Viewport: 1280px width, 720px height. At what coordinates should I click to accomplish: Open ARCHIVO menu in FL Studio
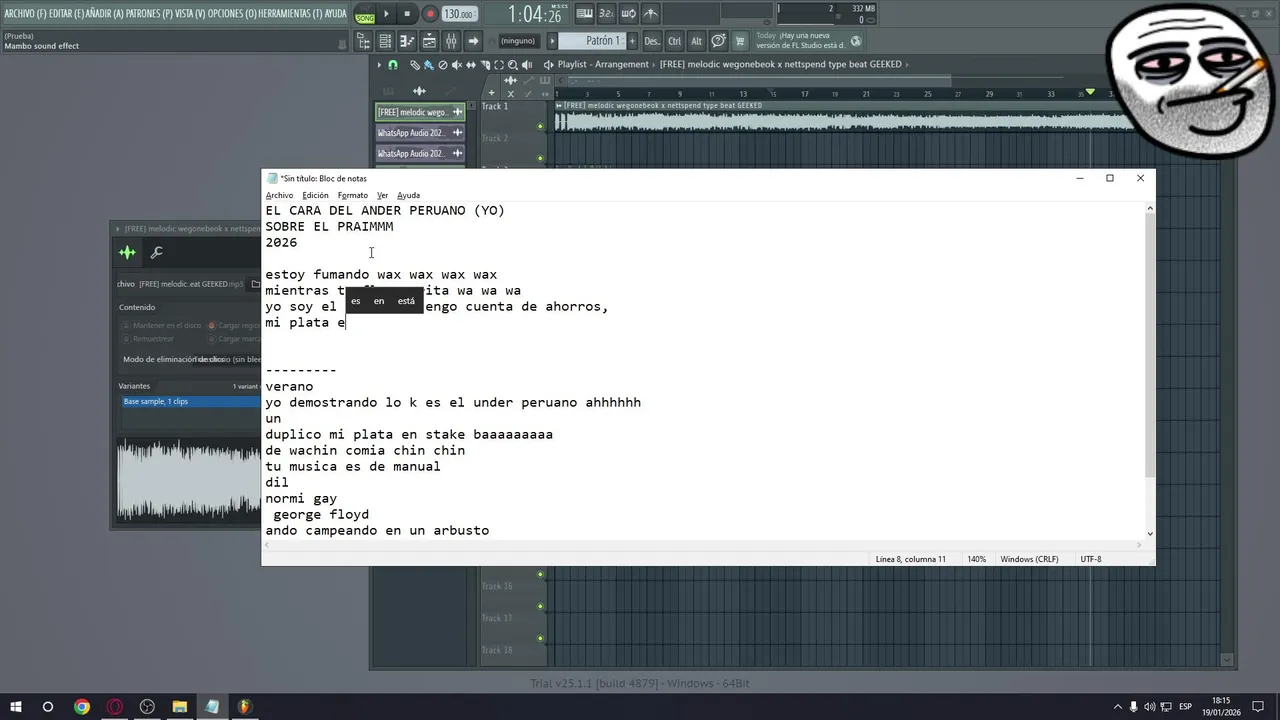point(24,14)
